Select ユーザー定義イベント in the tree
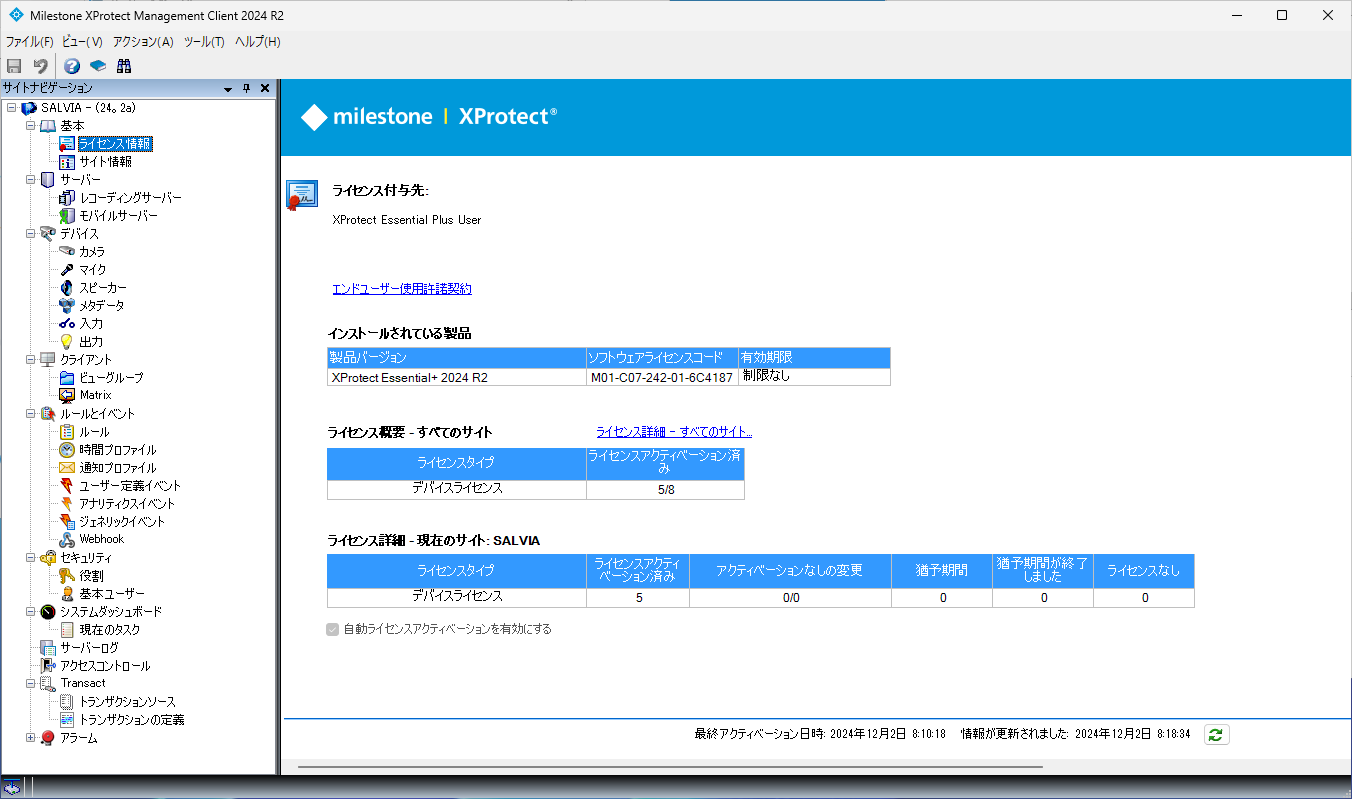Viewport: 1352px width, 799px height. pos(130,486)
